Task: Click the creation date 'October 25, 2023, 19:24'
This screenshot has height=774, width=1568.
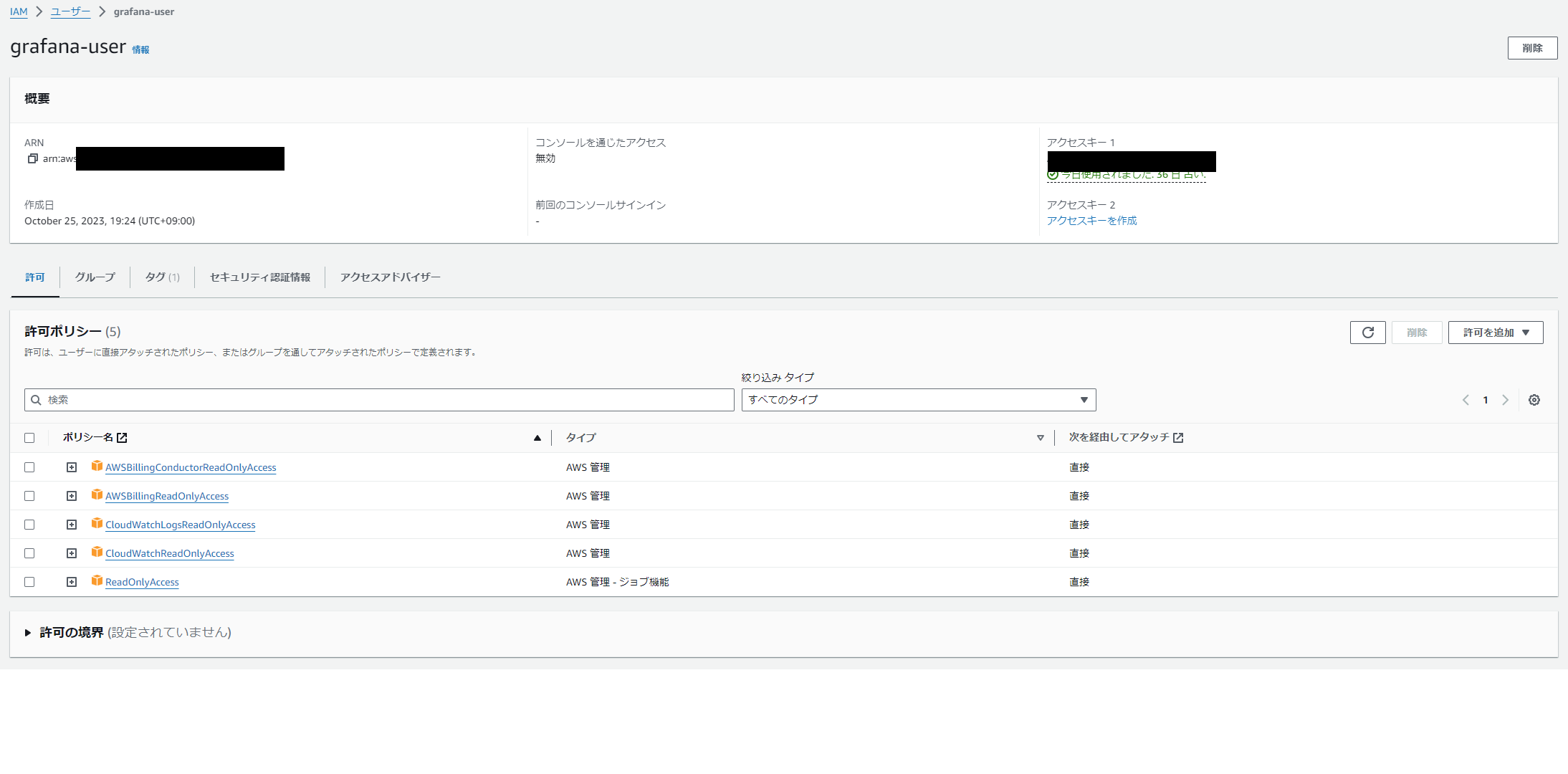Action: 110,221
